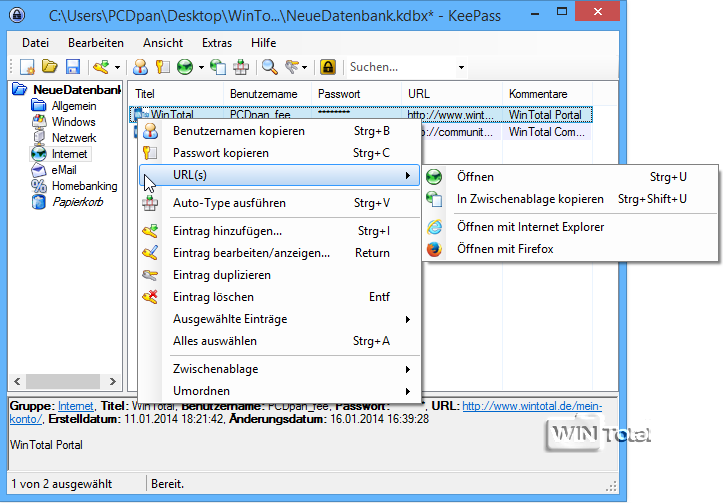Sort entries by Titel column header
Image resolution: width=723 pixels, height=503 pixels.
pos(176,94)
